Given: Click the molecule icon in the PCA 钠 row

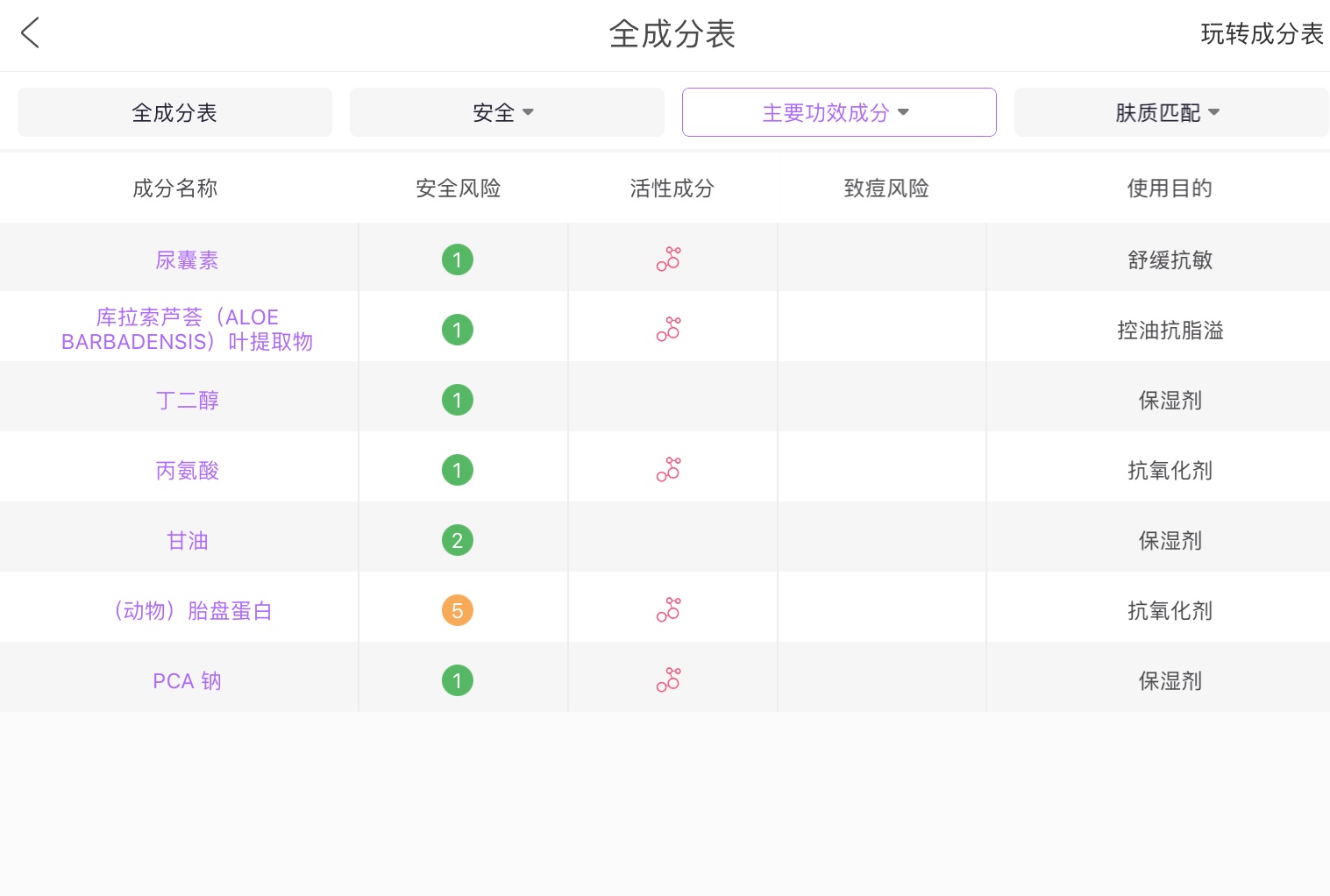Looking at the screenshot, I should (x=668, y=679).
